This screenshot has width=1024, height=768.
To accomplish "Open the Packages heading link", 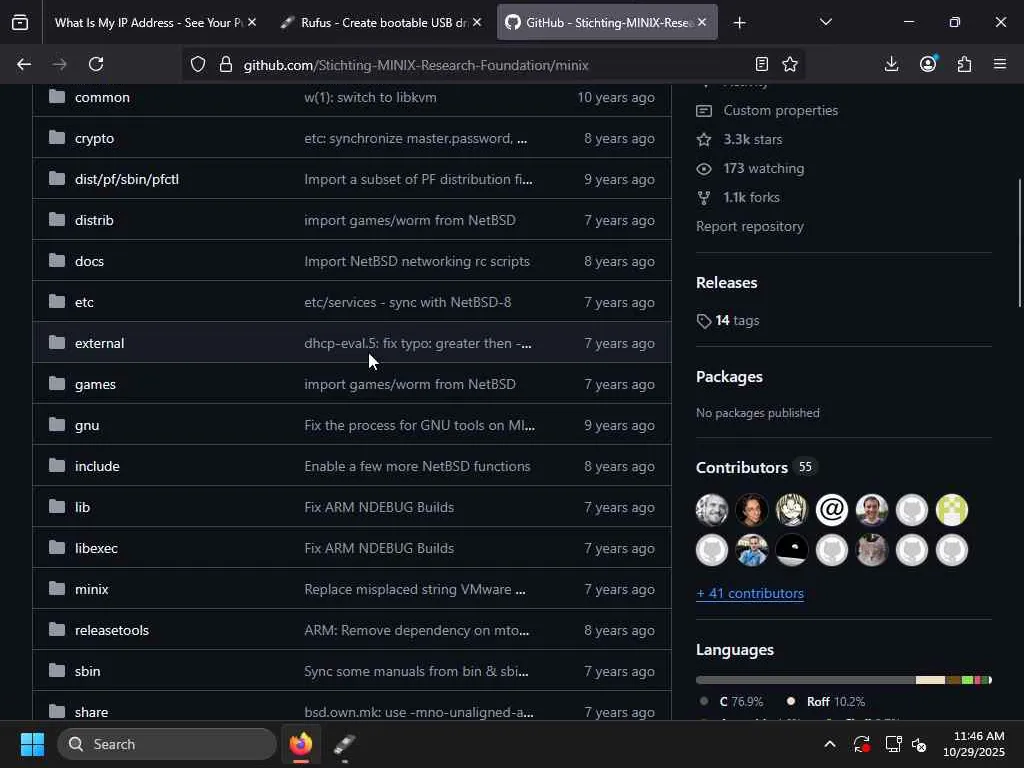I will click(729, 377).
